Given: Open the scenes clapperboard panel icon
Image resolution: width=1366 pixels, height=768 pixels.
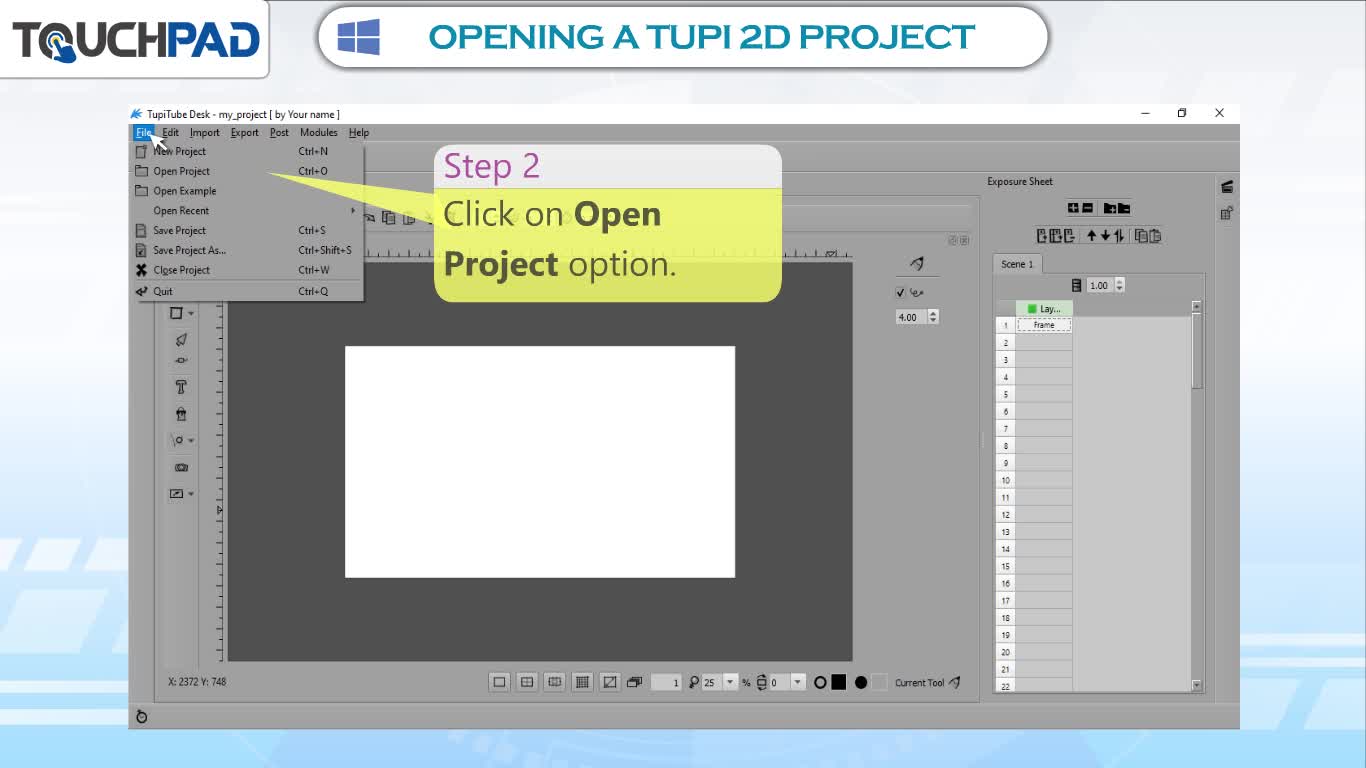Looking at the screenshot, I should coord(1227,187).
